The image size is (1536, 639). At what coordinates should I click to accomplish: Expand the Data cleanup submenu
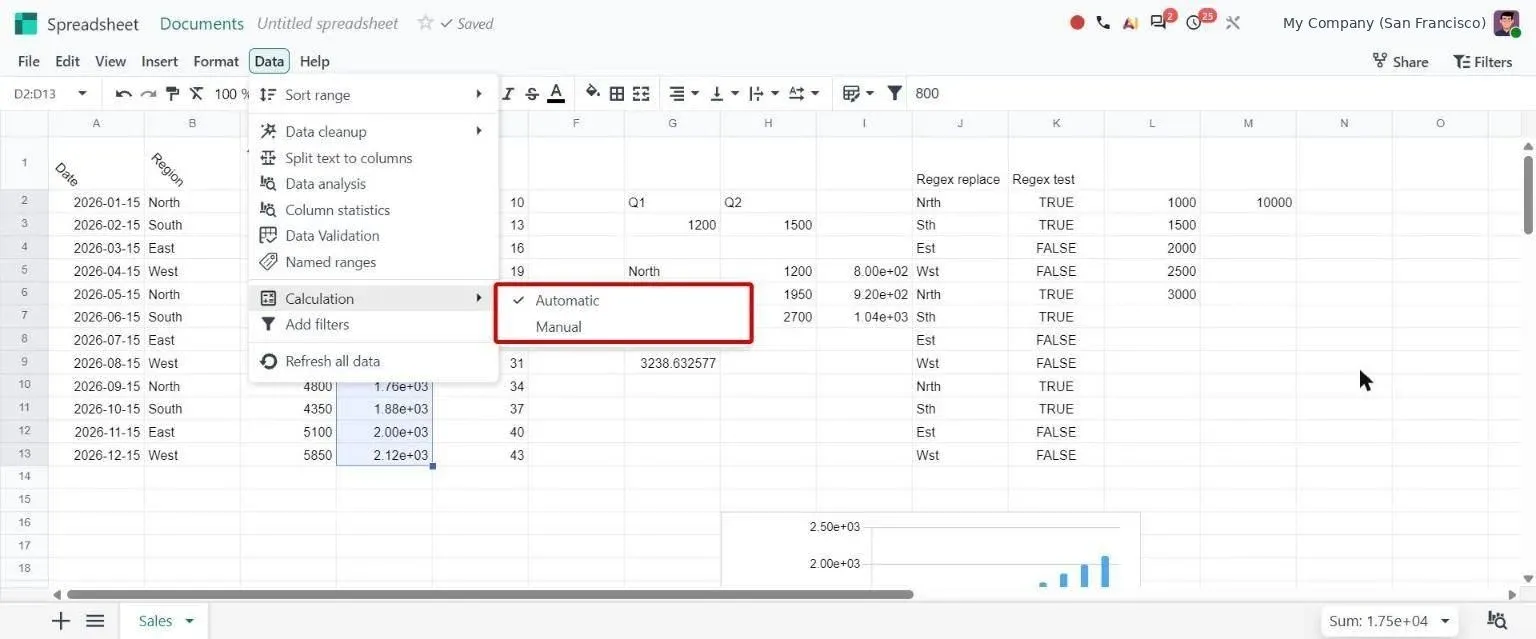coord(373,131)
